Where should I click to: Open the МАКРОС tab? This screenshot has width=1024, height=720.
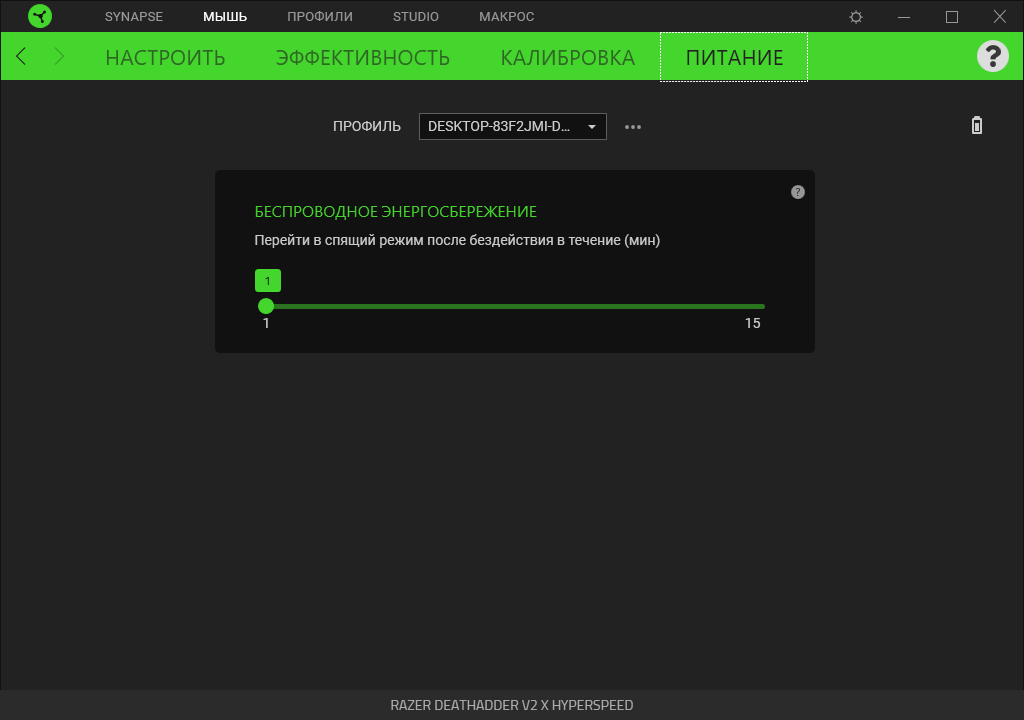507,16
